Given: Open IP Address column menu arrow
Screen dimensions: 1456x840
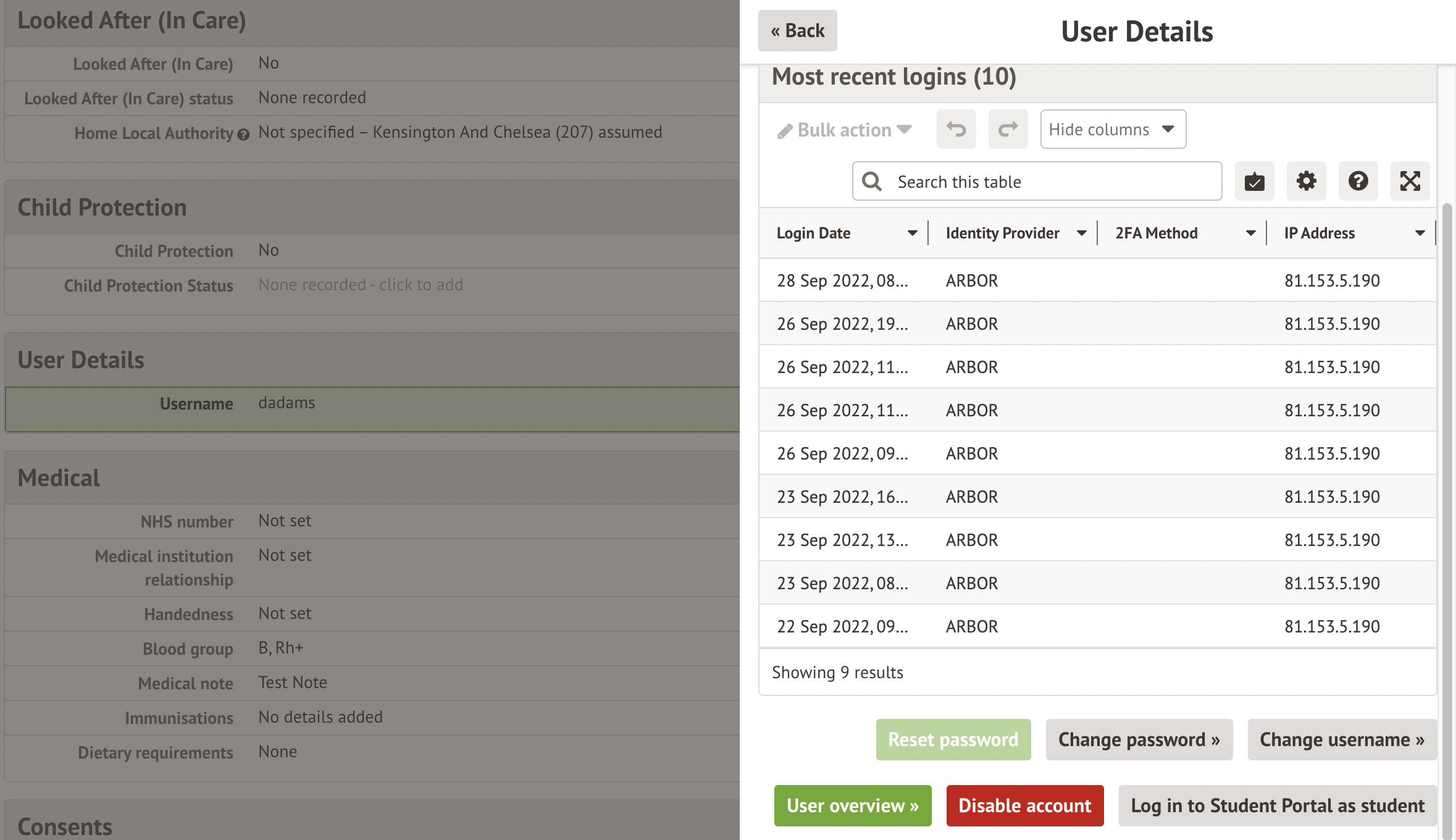Looking at the screenshot, I should [1420, 233].
